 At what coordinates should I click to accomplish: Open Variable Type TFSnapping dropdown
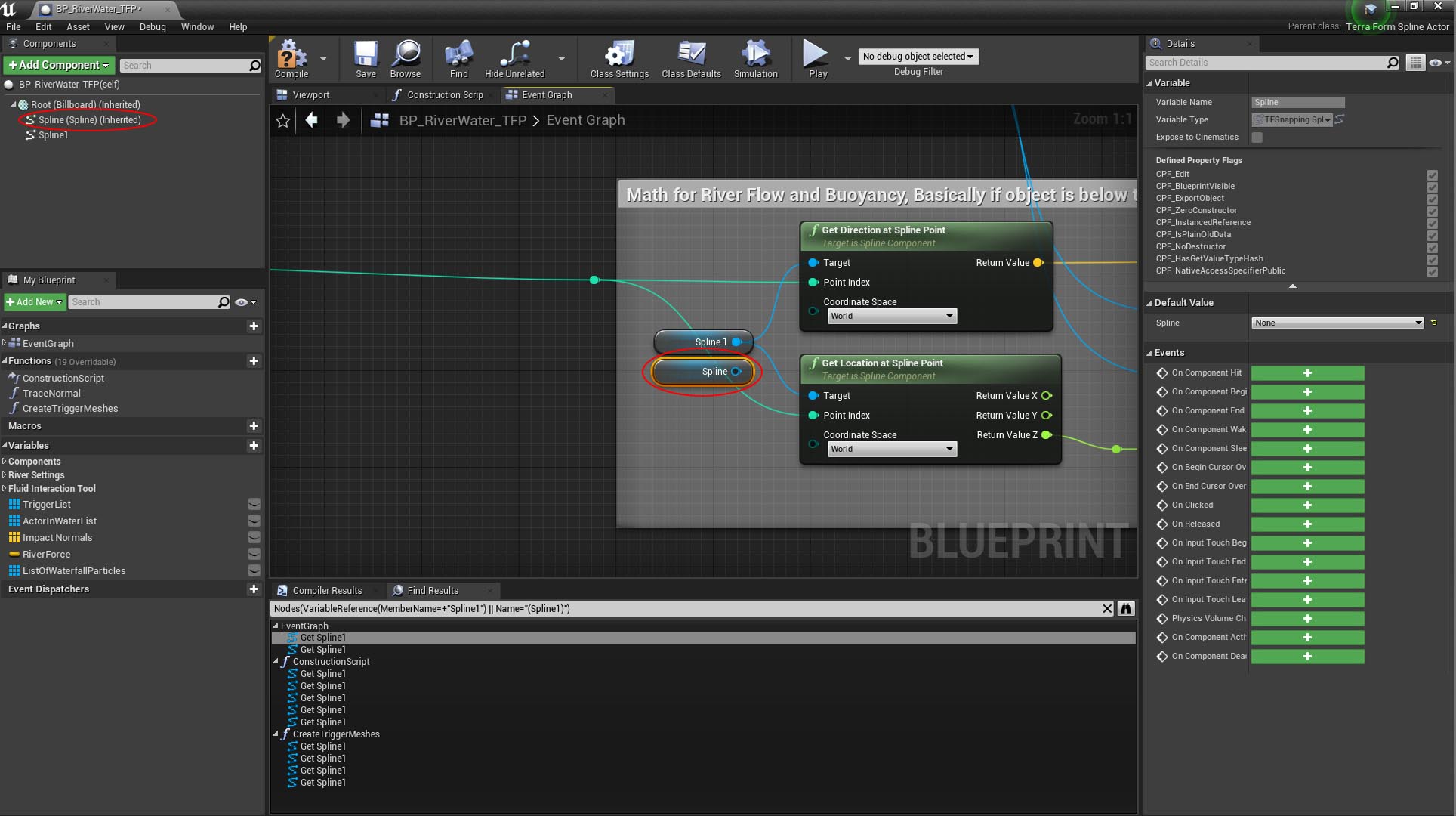coord(1292,119)
